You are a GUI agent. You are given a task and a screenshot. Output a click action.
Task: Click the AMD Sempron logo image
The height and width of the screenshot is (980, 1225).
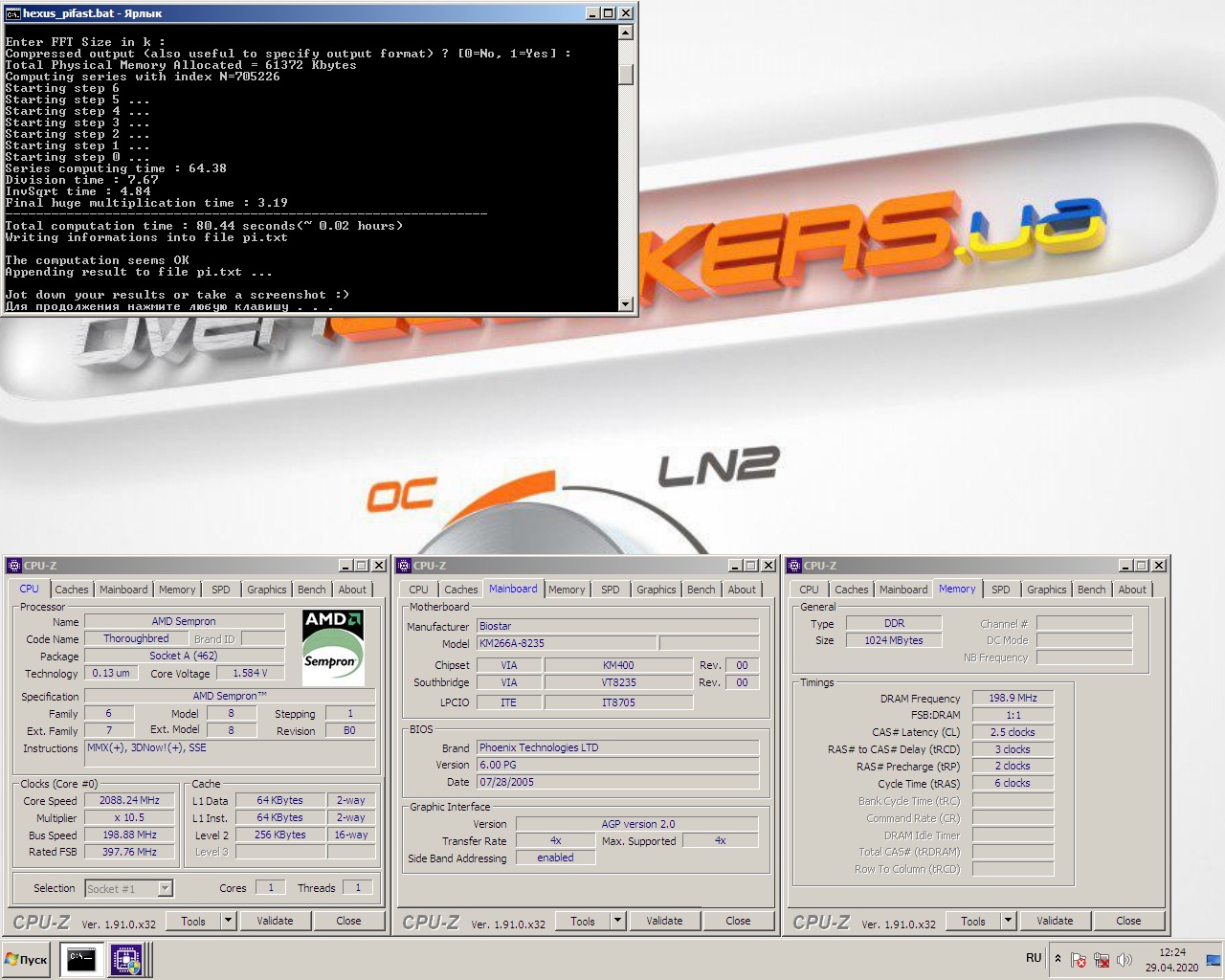click(332, 647)
